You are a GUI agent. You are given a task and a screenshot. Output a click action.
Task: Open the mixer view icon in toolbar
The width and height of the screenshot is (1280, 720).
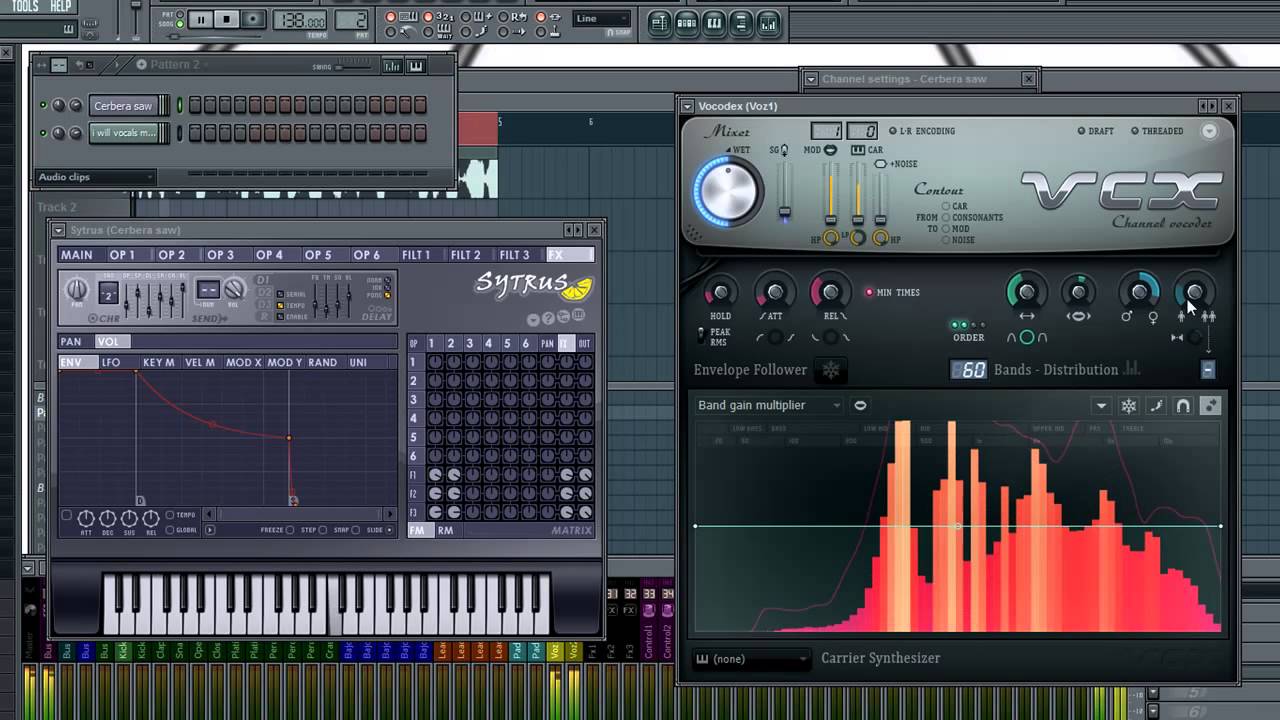tap(767, 23)
